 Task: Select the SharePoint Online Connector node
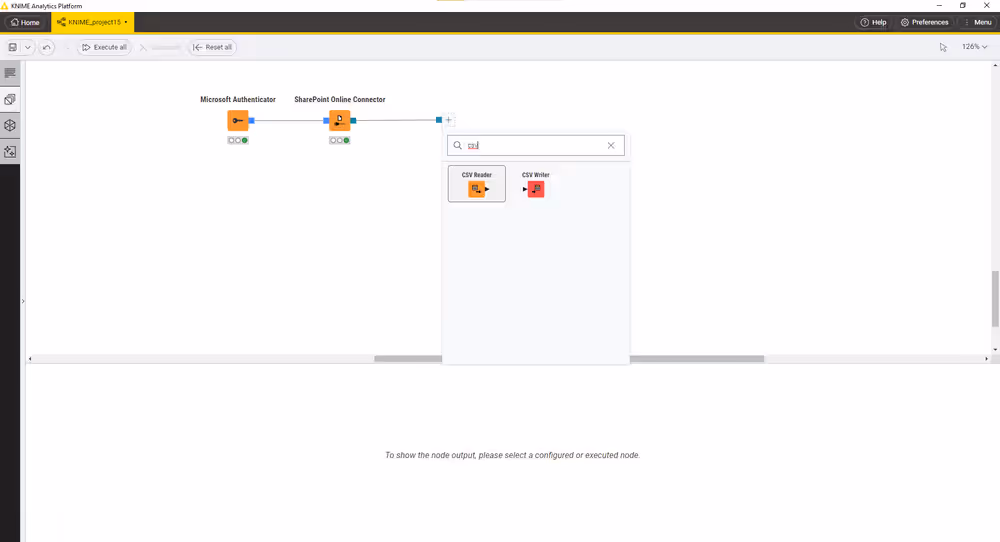point(340,121)
